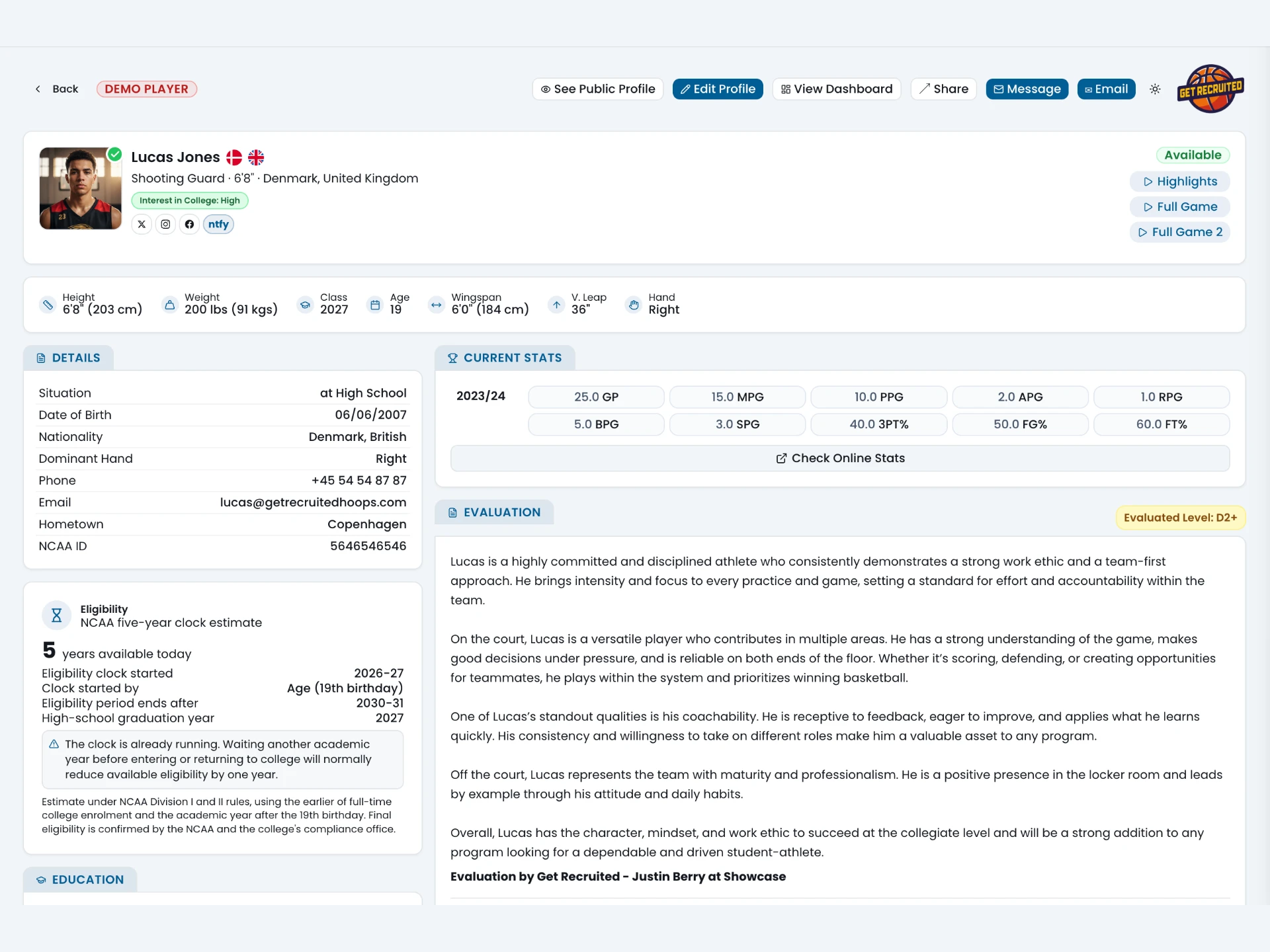Viewport: 1270px width, 952px height.
Task: Click the Class graduation cap icon
Action: pyautogui.click(x=305, y=305)
